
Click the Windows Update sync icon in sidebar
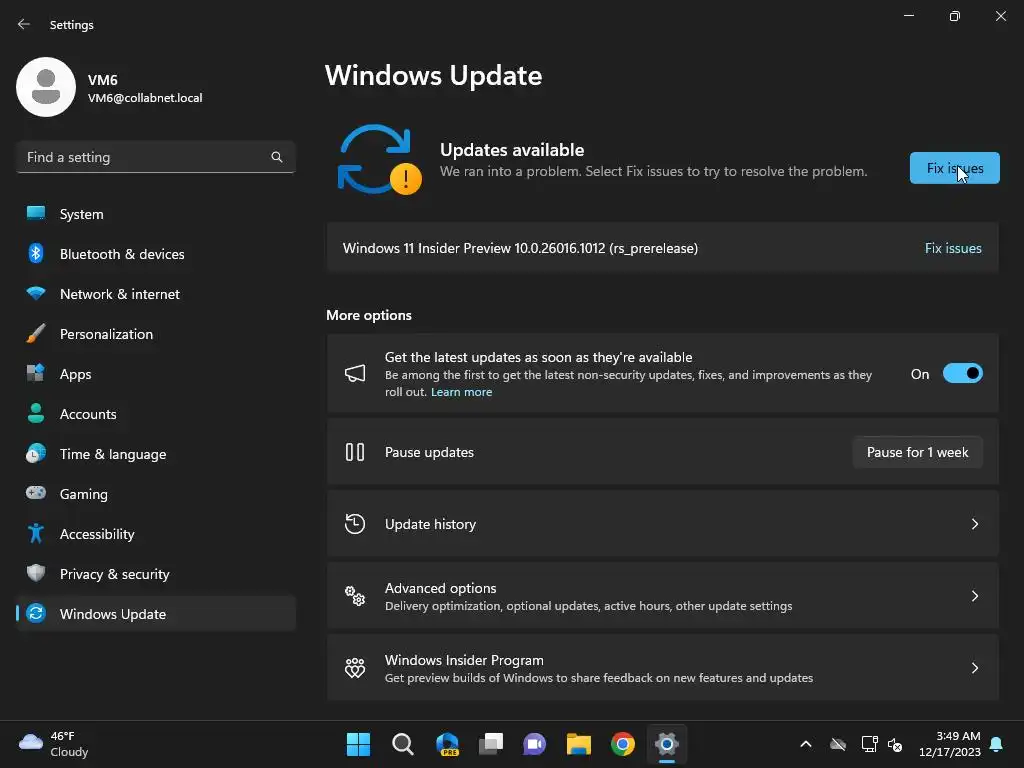[x=36, y=613]
